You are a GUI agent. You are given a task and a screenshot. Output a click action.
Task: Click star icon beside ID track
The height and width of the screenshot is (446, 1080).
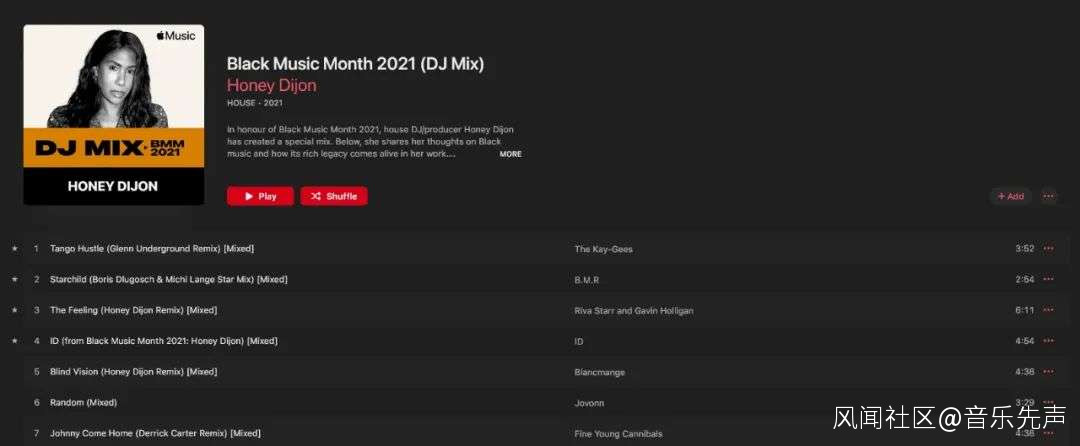coord(14,341)
